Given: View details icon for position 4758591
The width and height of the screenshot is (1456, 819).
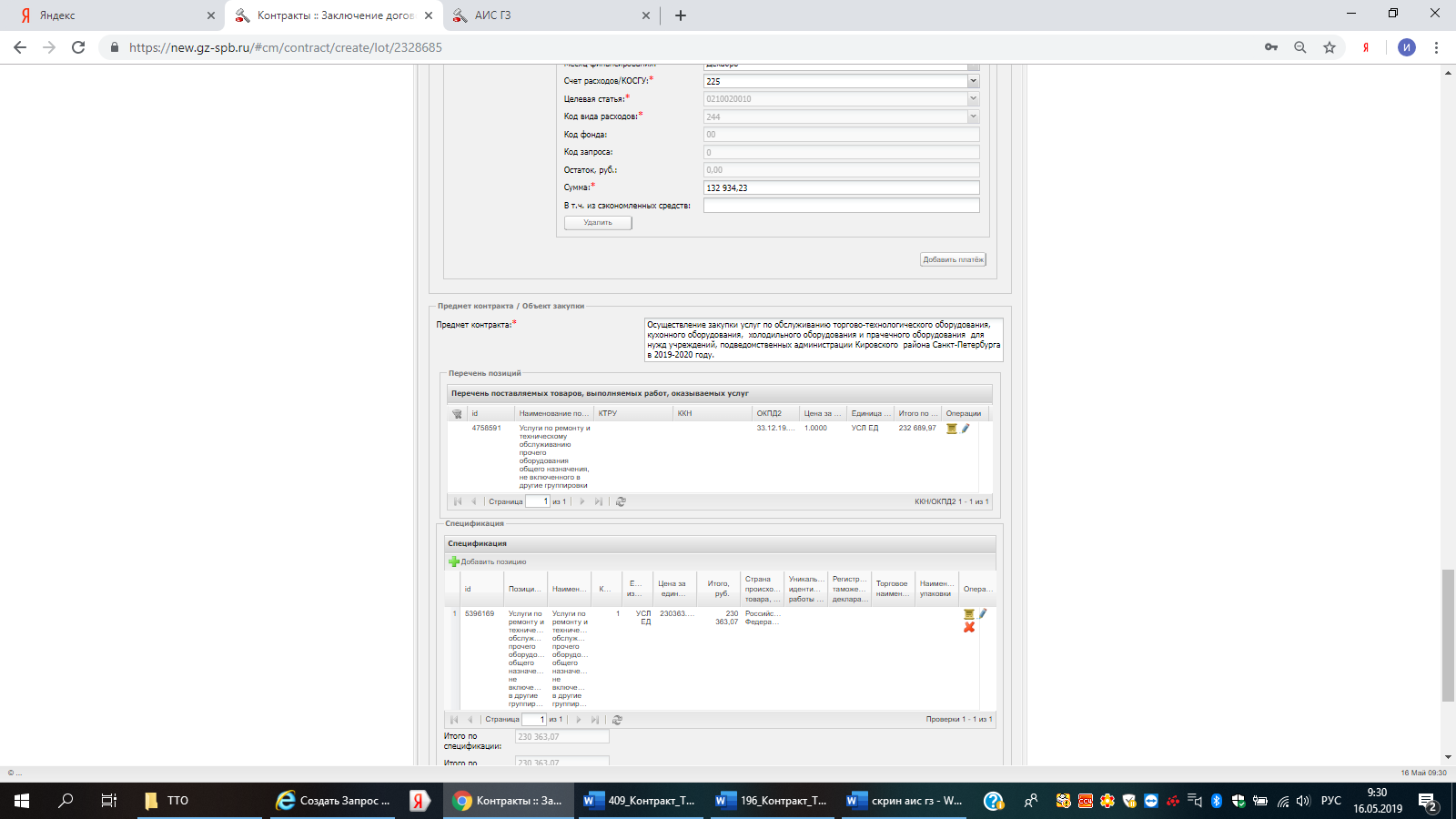Looking at the screenshot, I should [x=952, y=429].
